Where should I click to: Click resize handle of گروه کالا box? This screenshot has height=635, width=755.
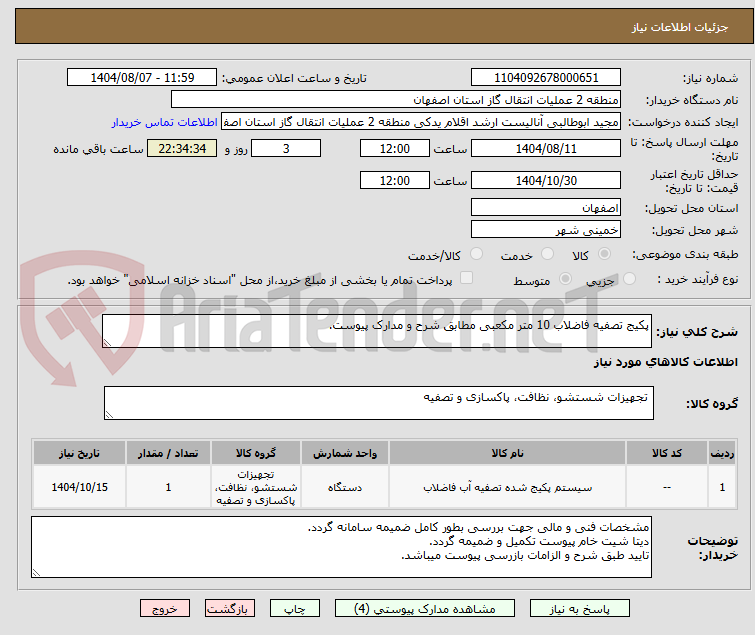click(109, 415)
